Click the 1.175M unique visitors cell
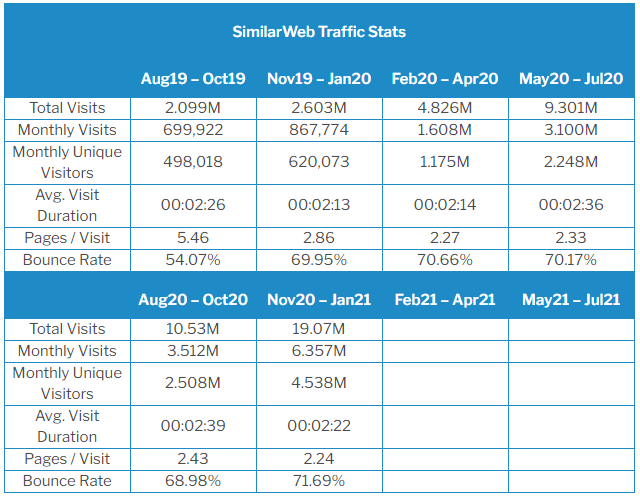This screenshot has width=640, height=500. coord(445,162)
